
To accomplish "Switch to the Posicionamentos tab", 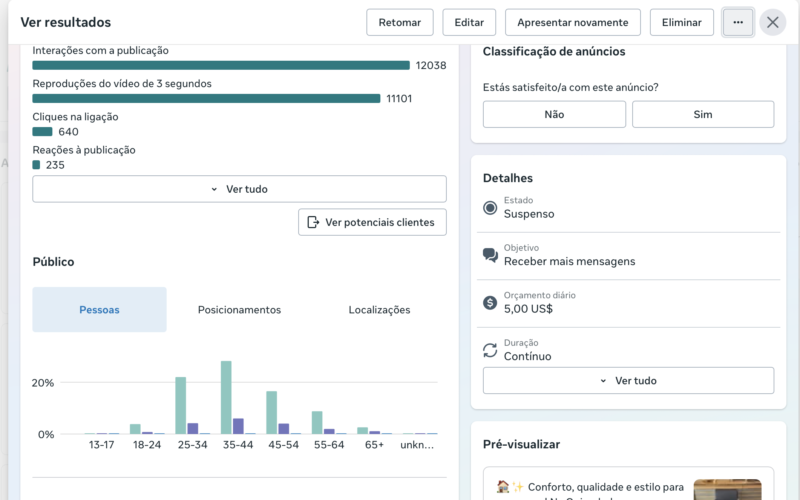I will coord(239,310).
